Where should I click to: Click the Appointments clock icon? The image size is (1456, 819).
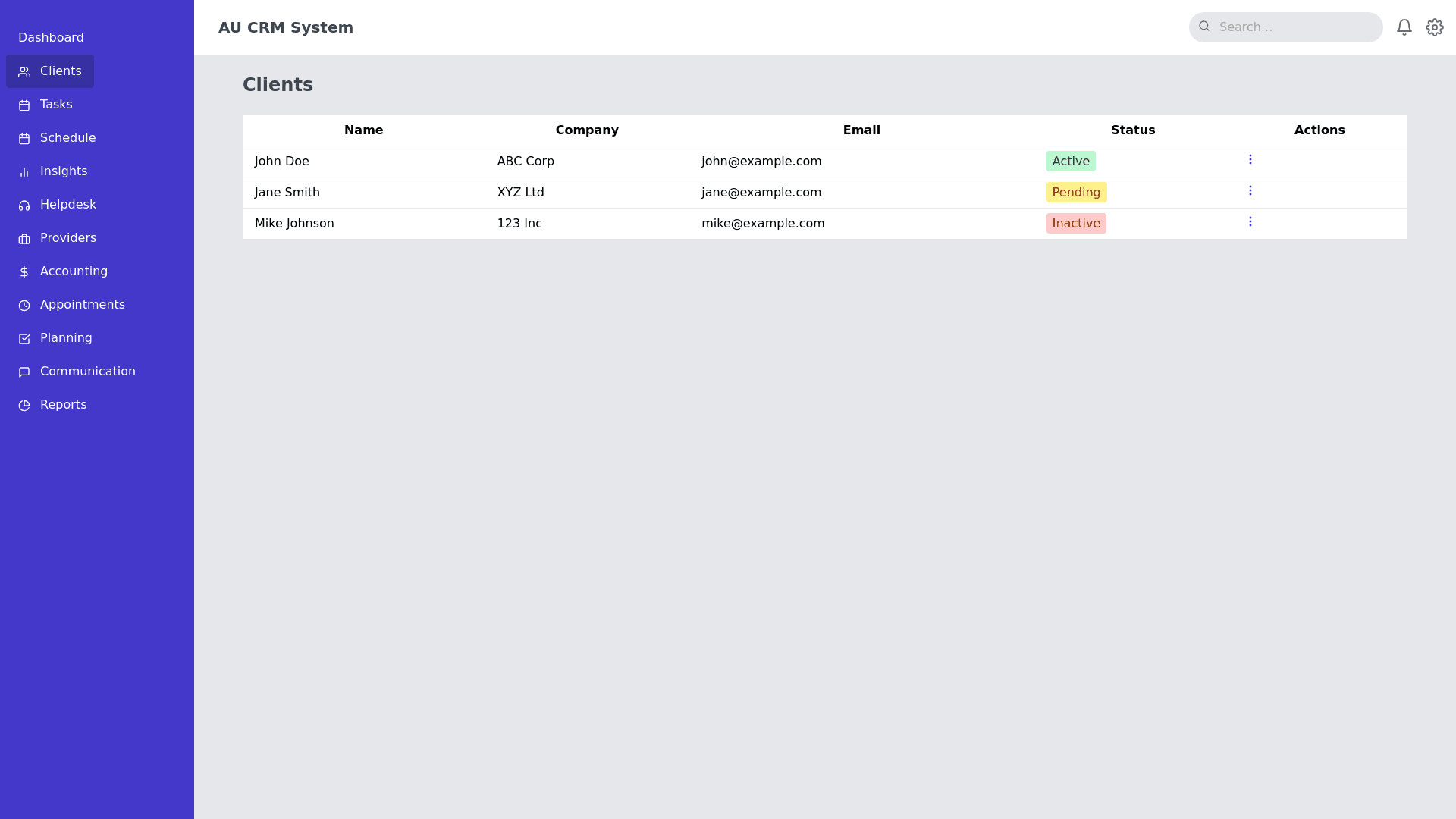point(24,306)
